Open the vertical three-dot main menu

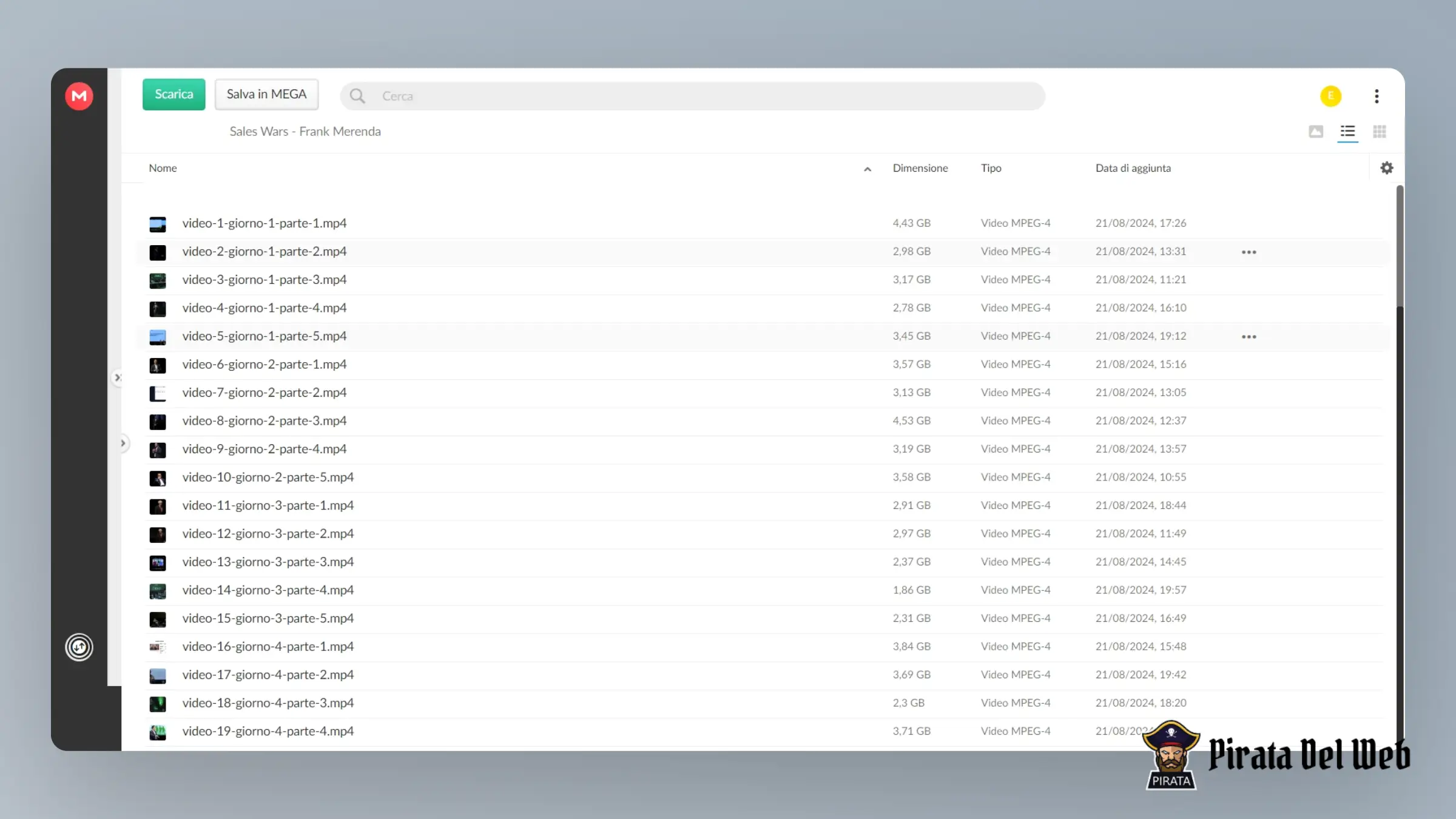[1377, 96]
